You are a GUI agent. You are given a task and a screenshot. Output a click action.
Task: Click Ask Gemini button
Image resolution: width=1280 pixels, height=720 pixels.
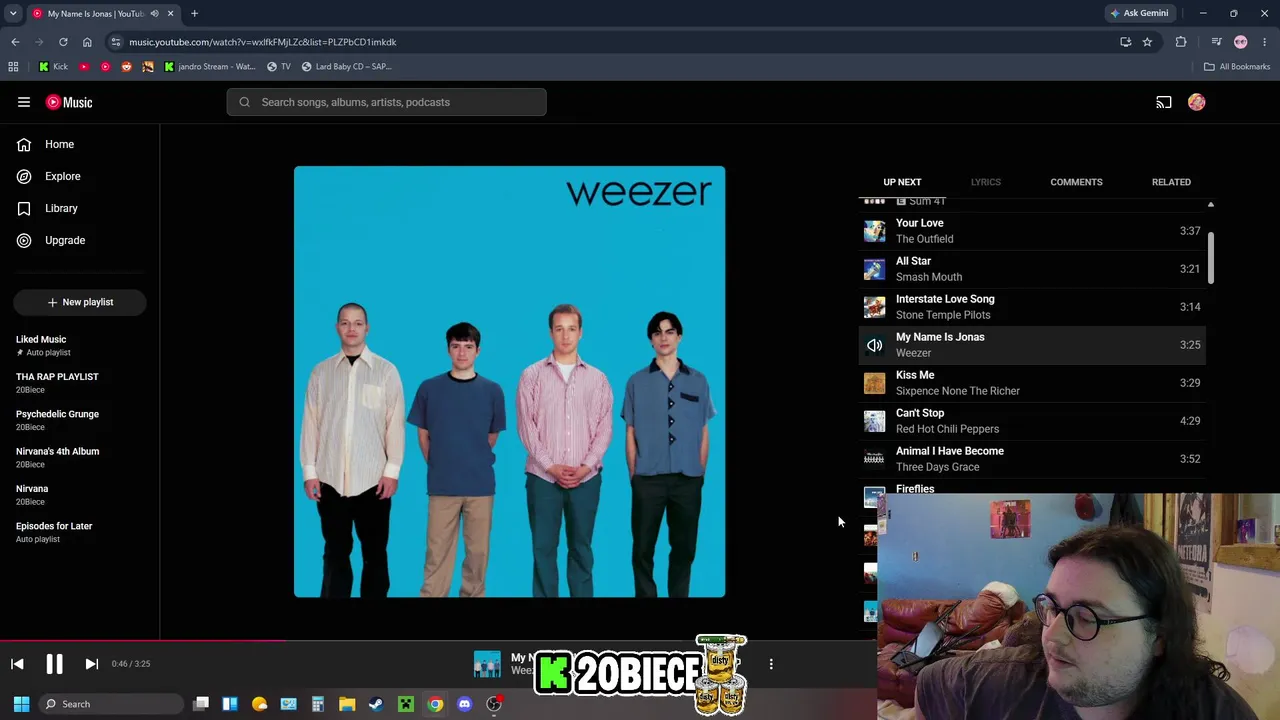pos(1139,13)
